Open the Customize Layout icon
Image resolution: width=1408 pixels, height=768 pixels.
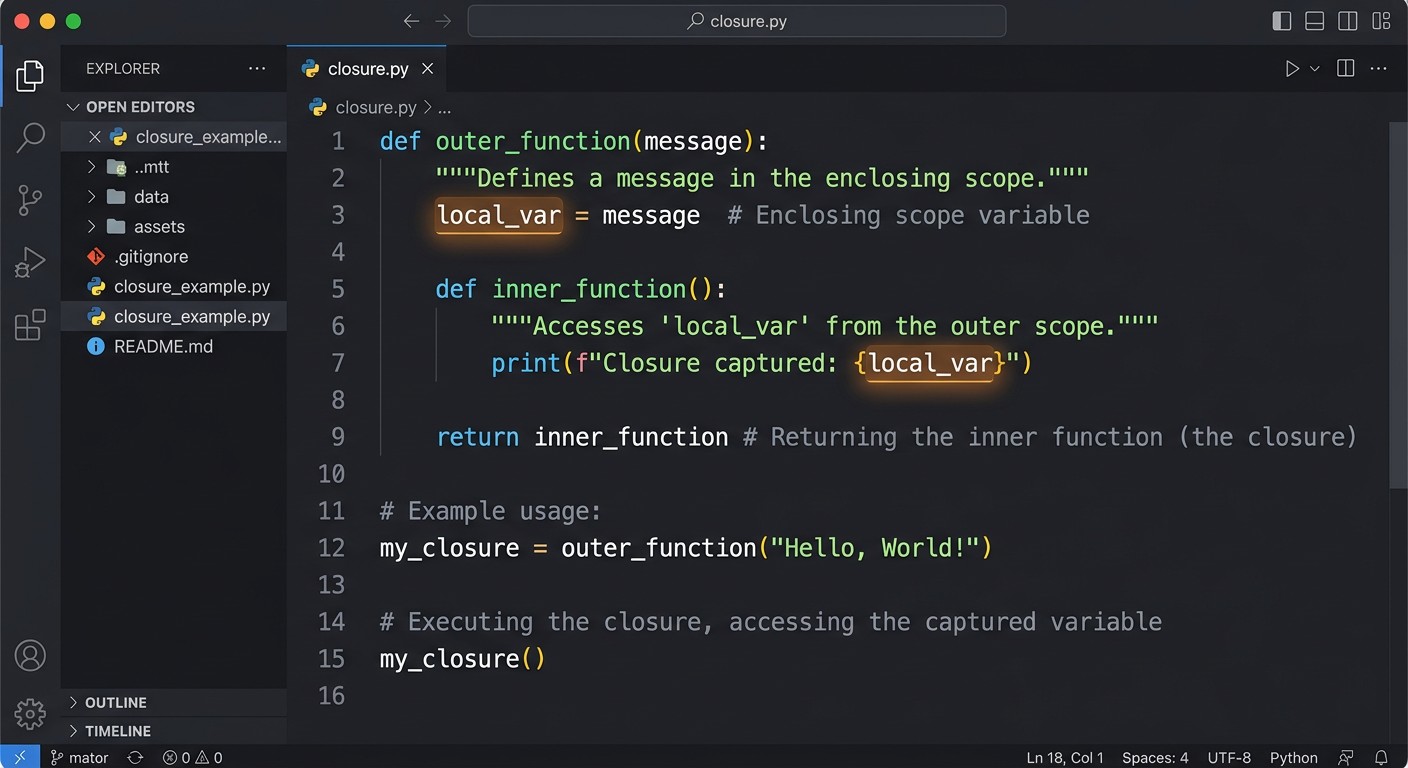pos(1381,21)
